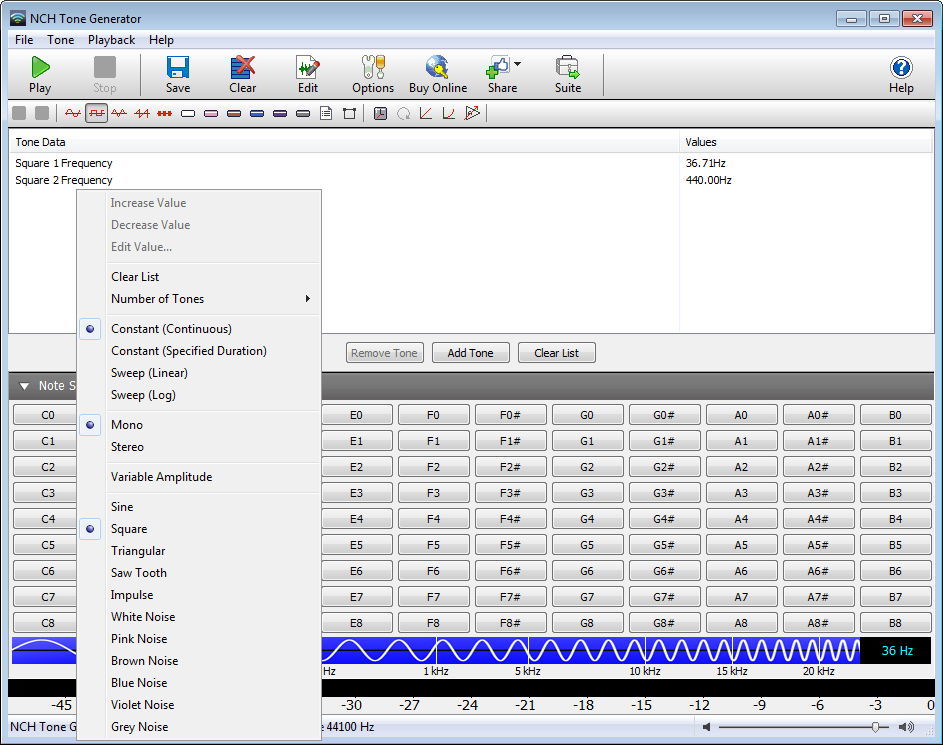The width and height of the screenshot is (943, 745).
Task: Click the specified duration clock toolbar icon
Action: click(x=380, y=113)
